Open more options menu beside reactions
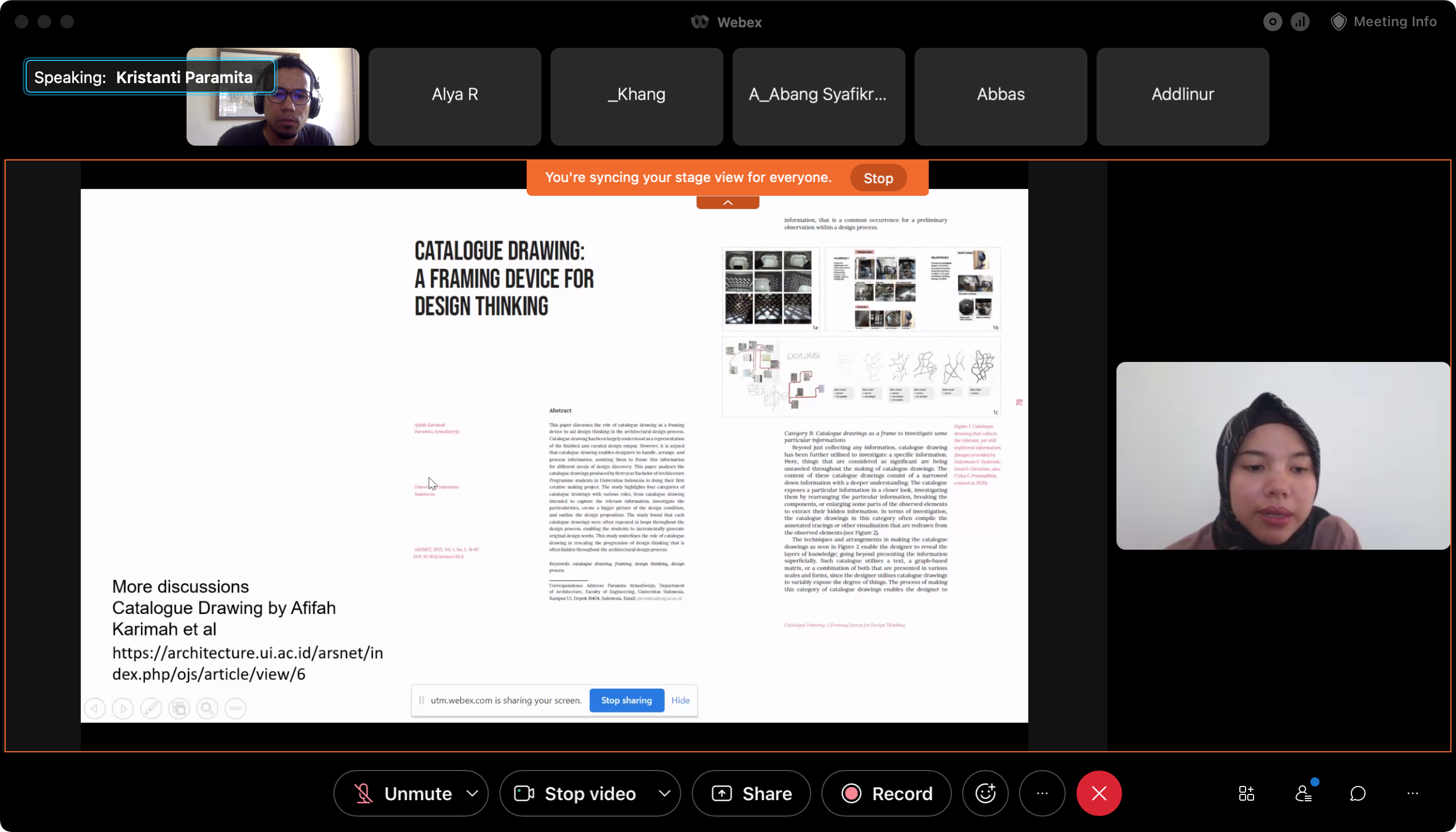Screen dimensions: 1456x832 click(x=1041, y=793)
